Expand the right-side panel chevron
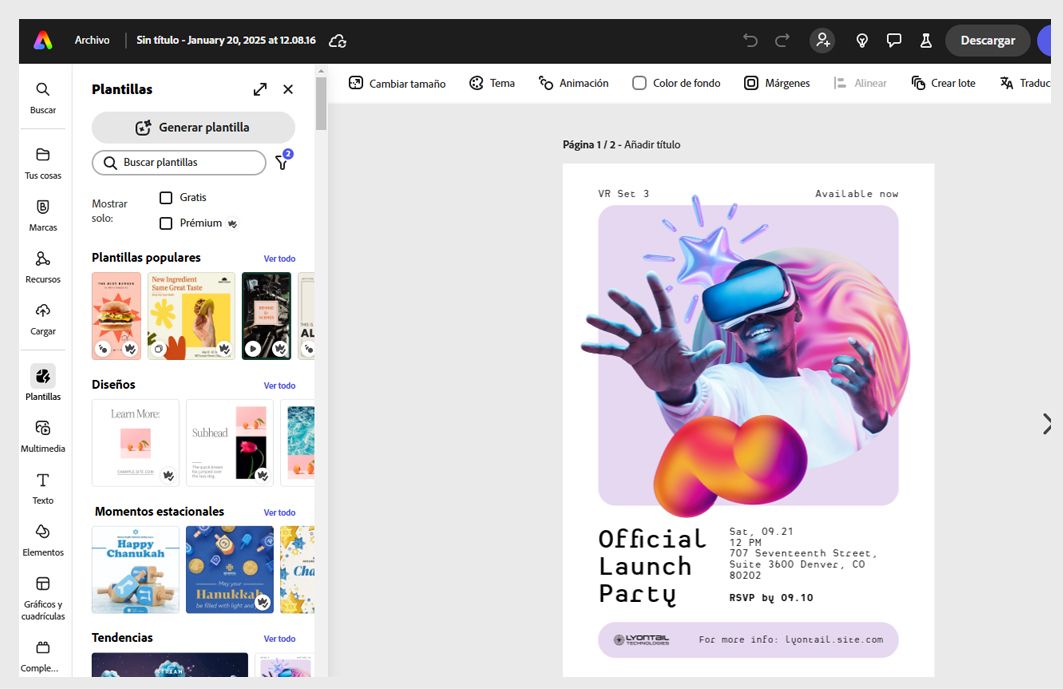The image size is (1063, 689). pos(1046,423)
